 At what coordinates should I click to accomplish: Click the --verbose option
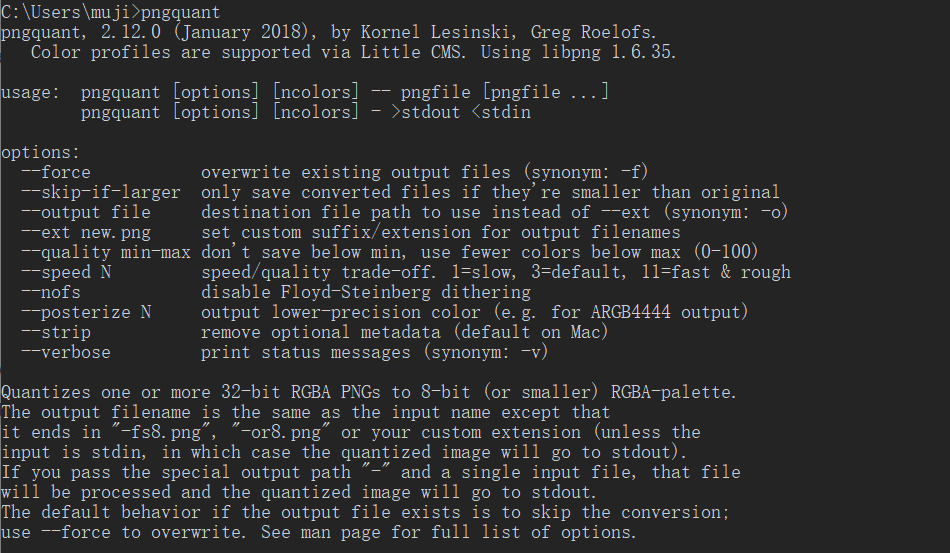[x=65, y=353]
